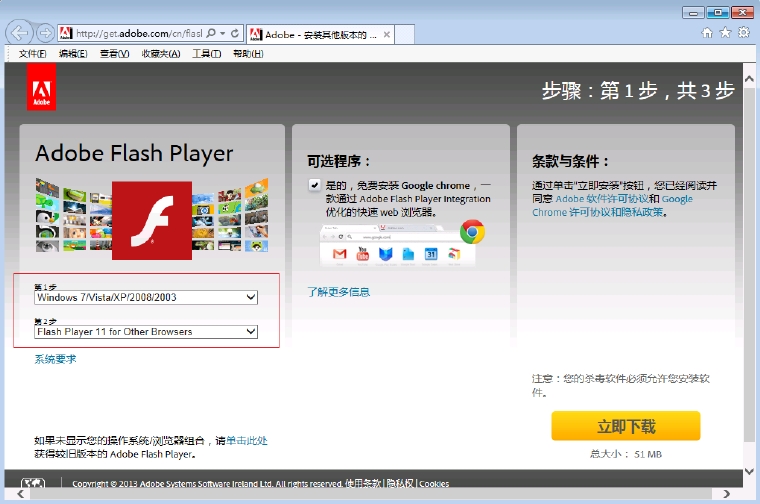
Task: Click the region map icon in the footer
Action: [x=33, y=483]
